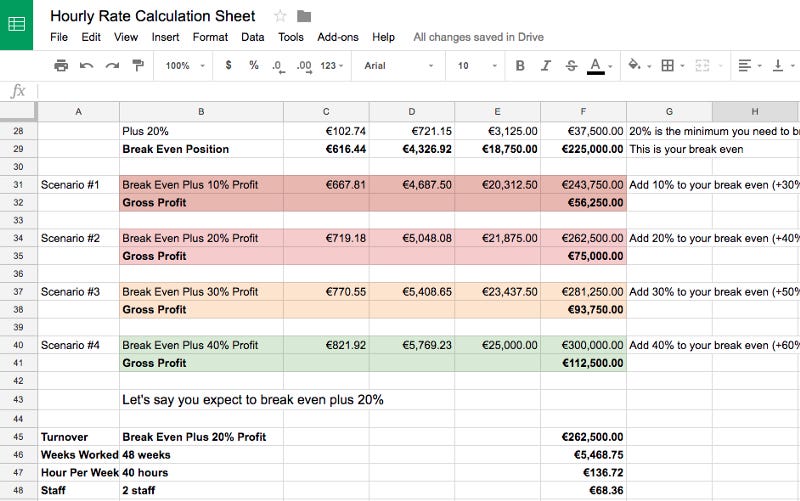Screen dimensions: 800x501
Task: Open the Format menu
Action: coord(210,37)
